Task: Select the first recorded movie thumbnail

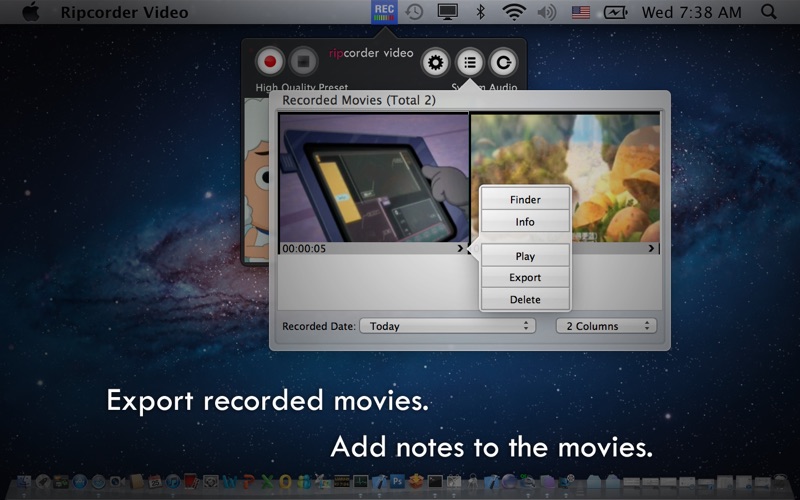Action: point(373,176)
